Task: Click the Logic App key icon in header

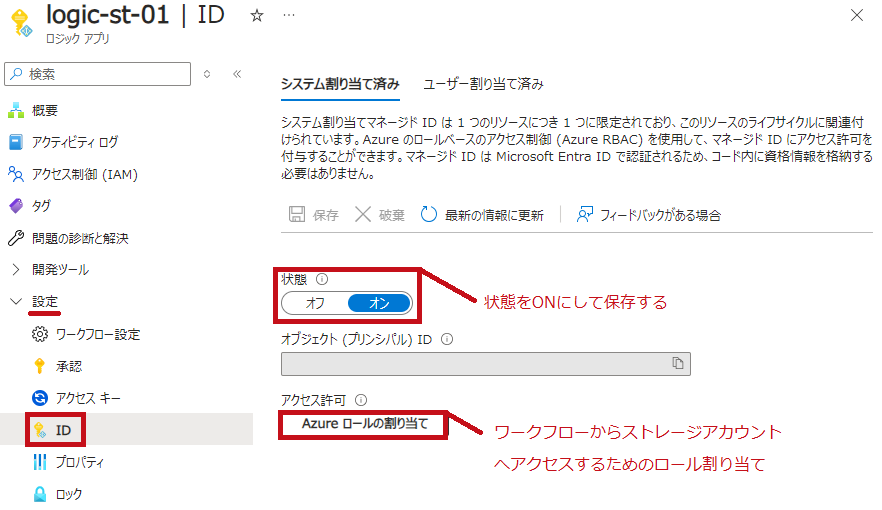Action: point(21,22)
